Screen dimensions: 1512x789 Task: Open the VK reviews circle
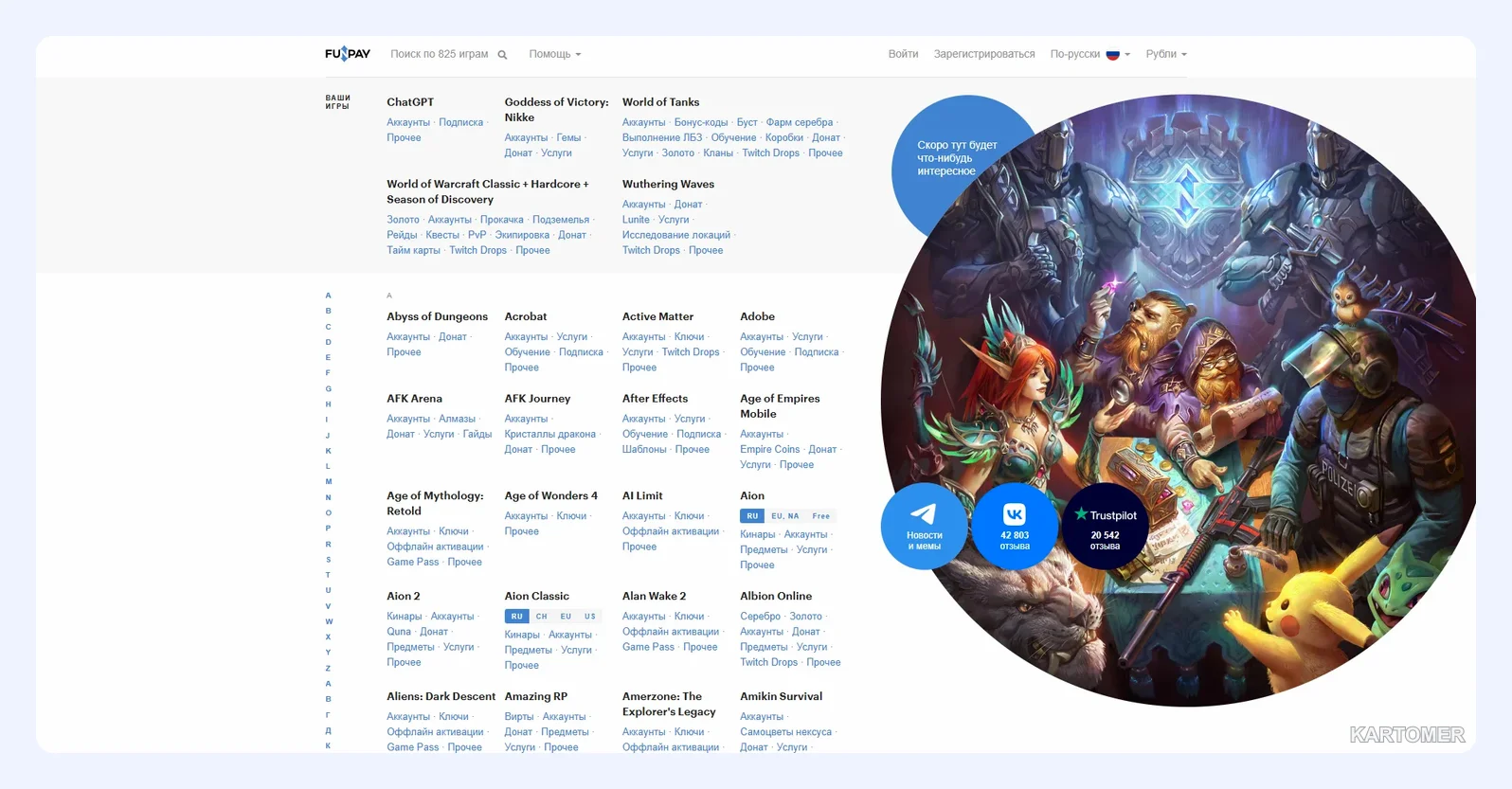pyautogui.click(x=1015, y=526)
